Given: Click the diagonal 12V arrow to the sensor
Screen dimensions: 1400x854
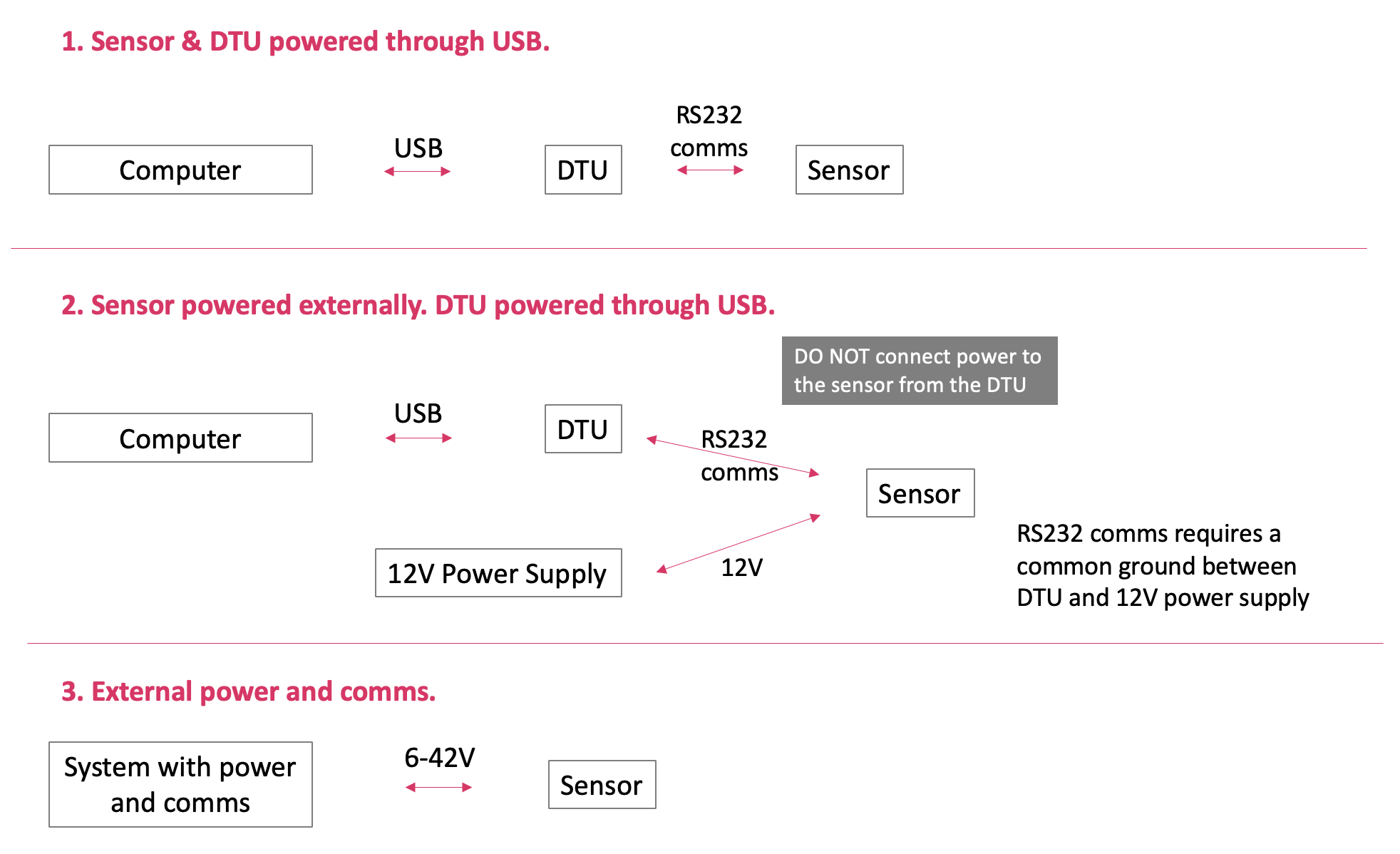Looking at the screenshot, I should [738, 543].
